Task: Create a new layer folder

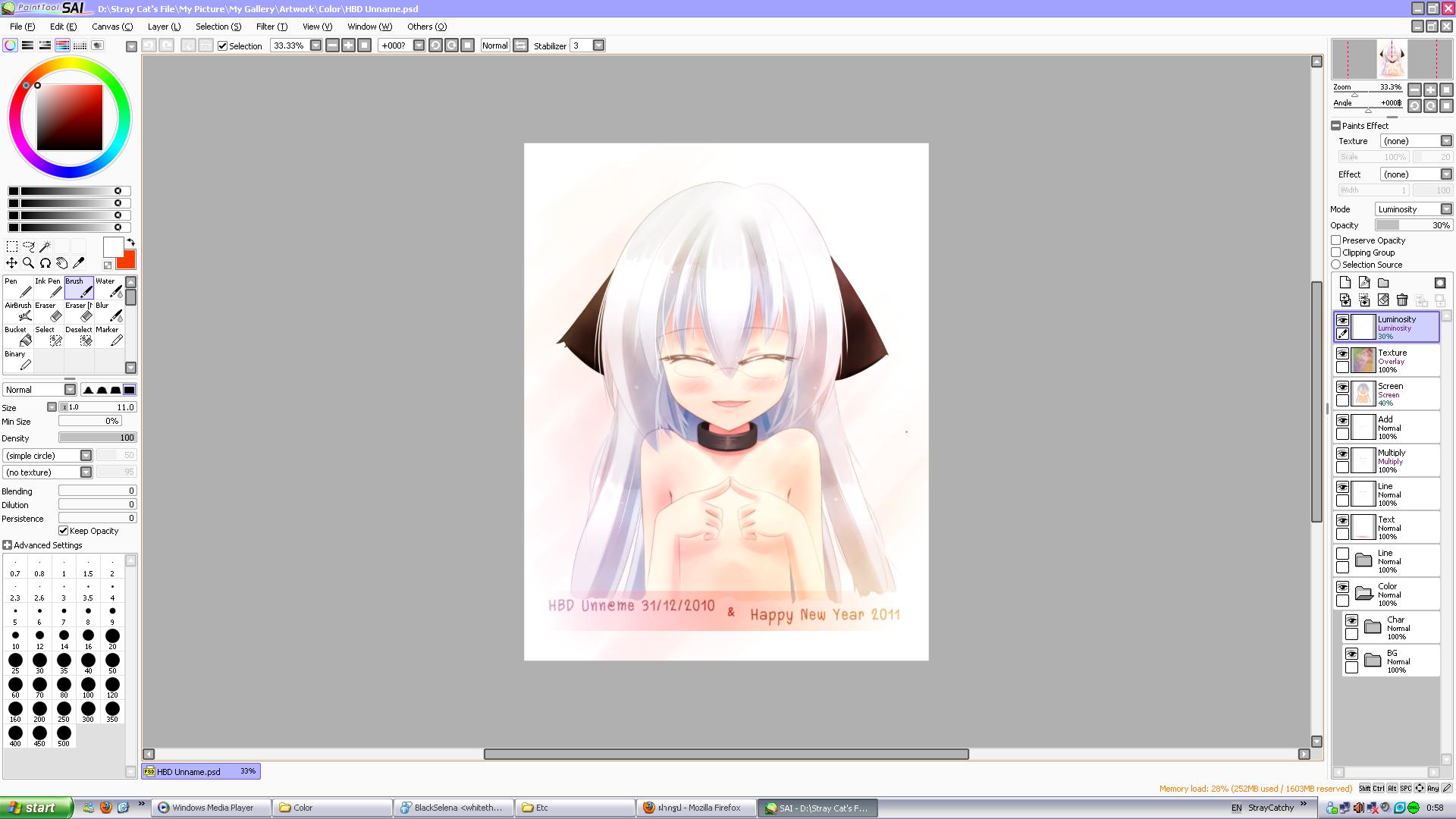Action: pos(1383,283)
